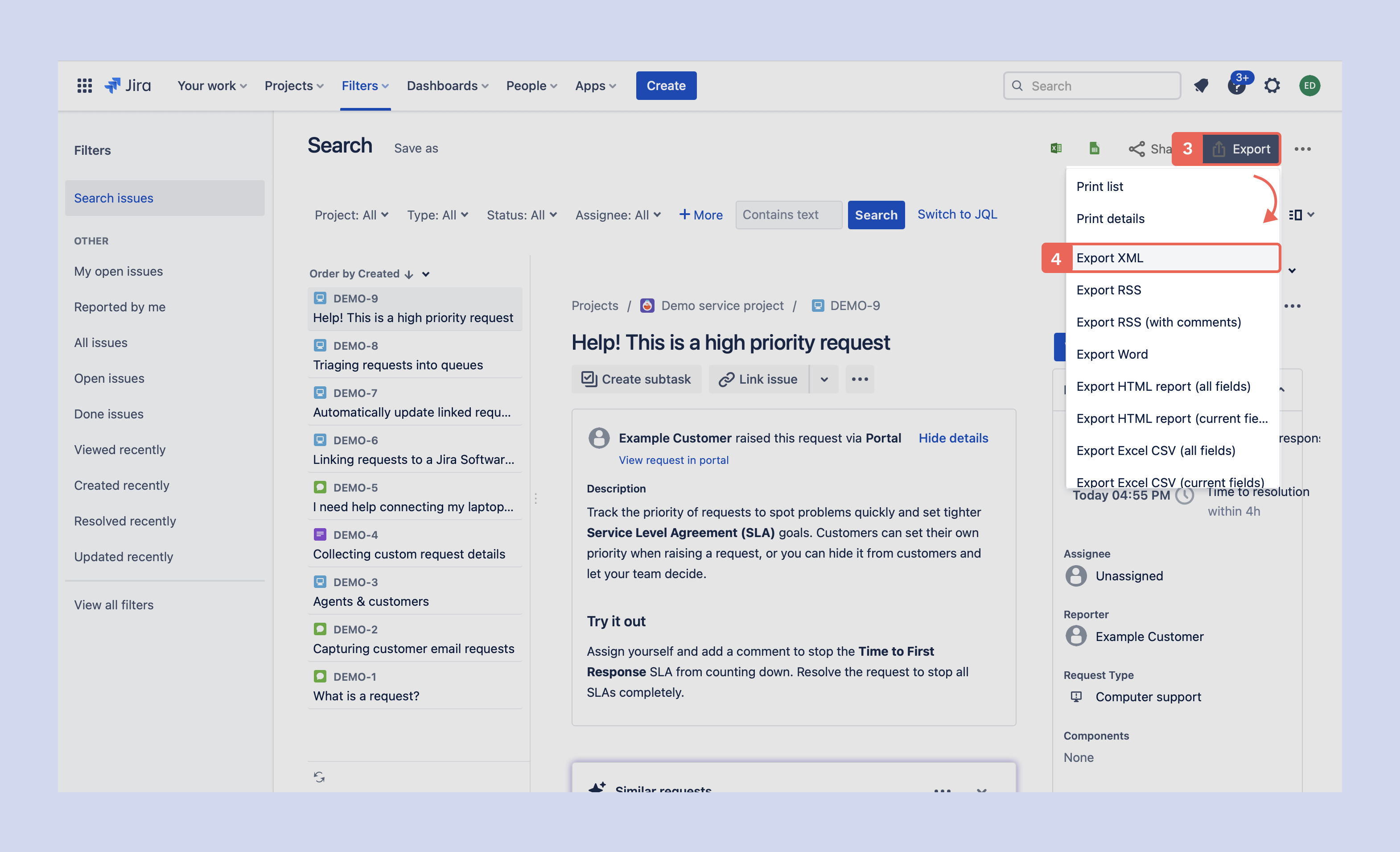Viewport: 1400px width, 852px height.
Task: Click the notifications bell icon
Action: point(1201,86)
